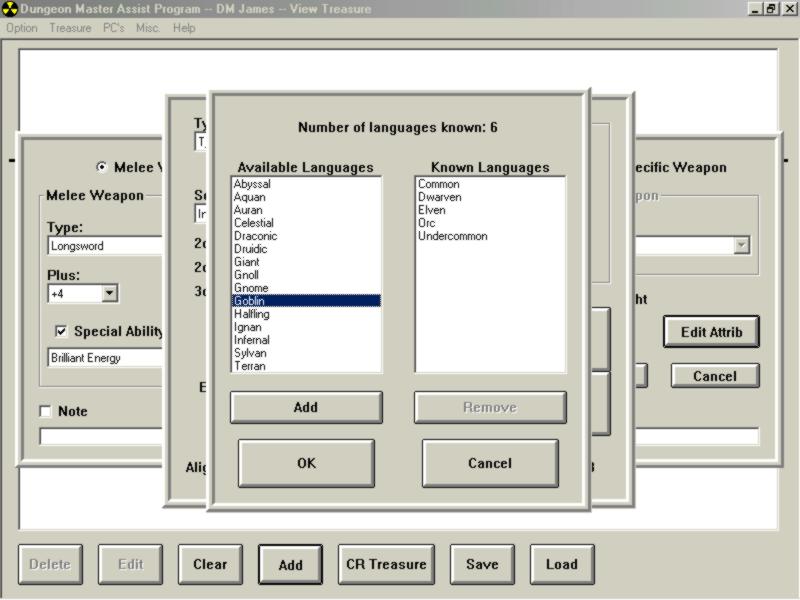Choose Dwarven in Known Languages list

pos(440,197)
